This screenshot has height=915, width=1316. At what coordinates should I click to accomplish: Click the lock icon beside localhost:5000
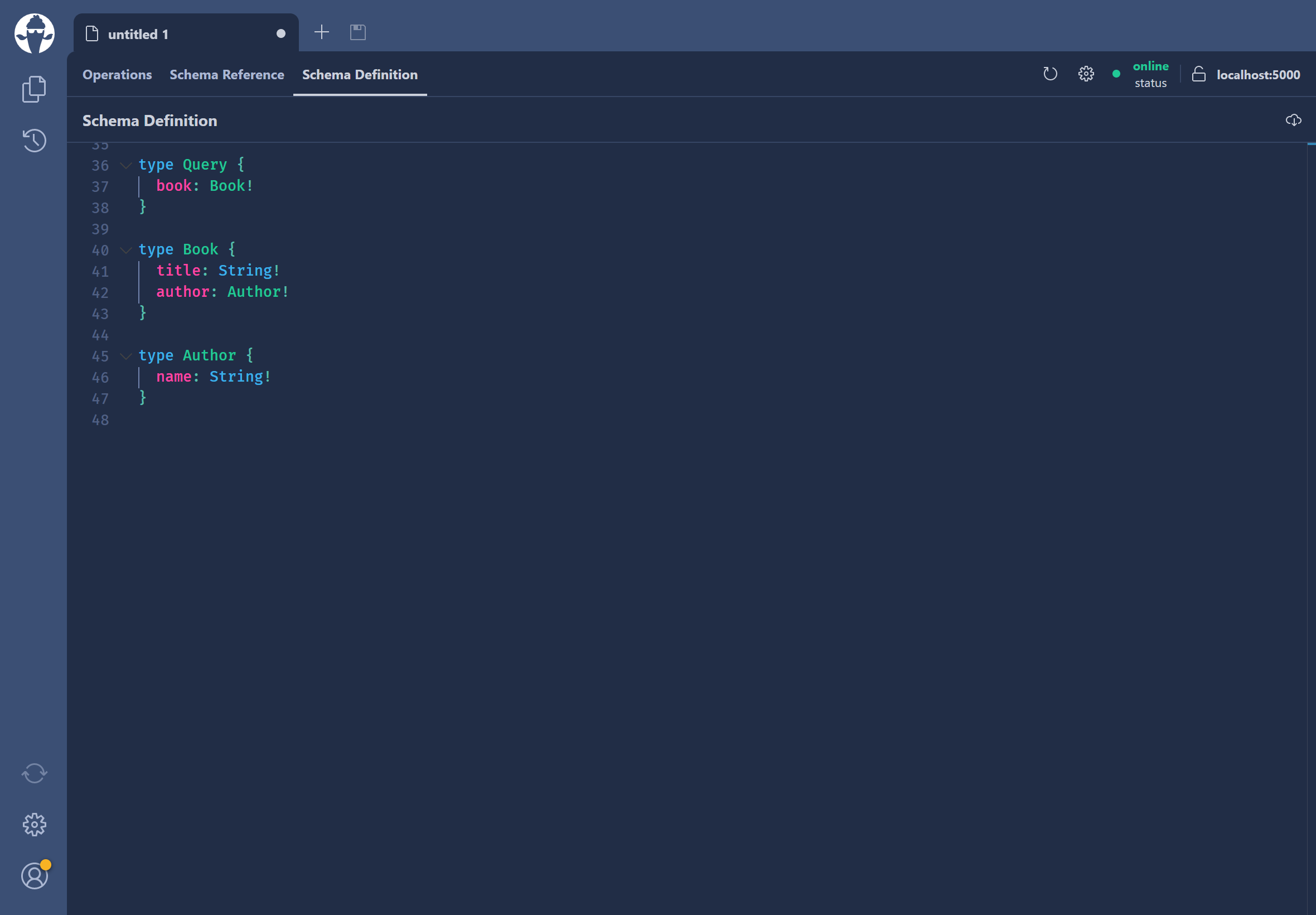coord(1198,75)
